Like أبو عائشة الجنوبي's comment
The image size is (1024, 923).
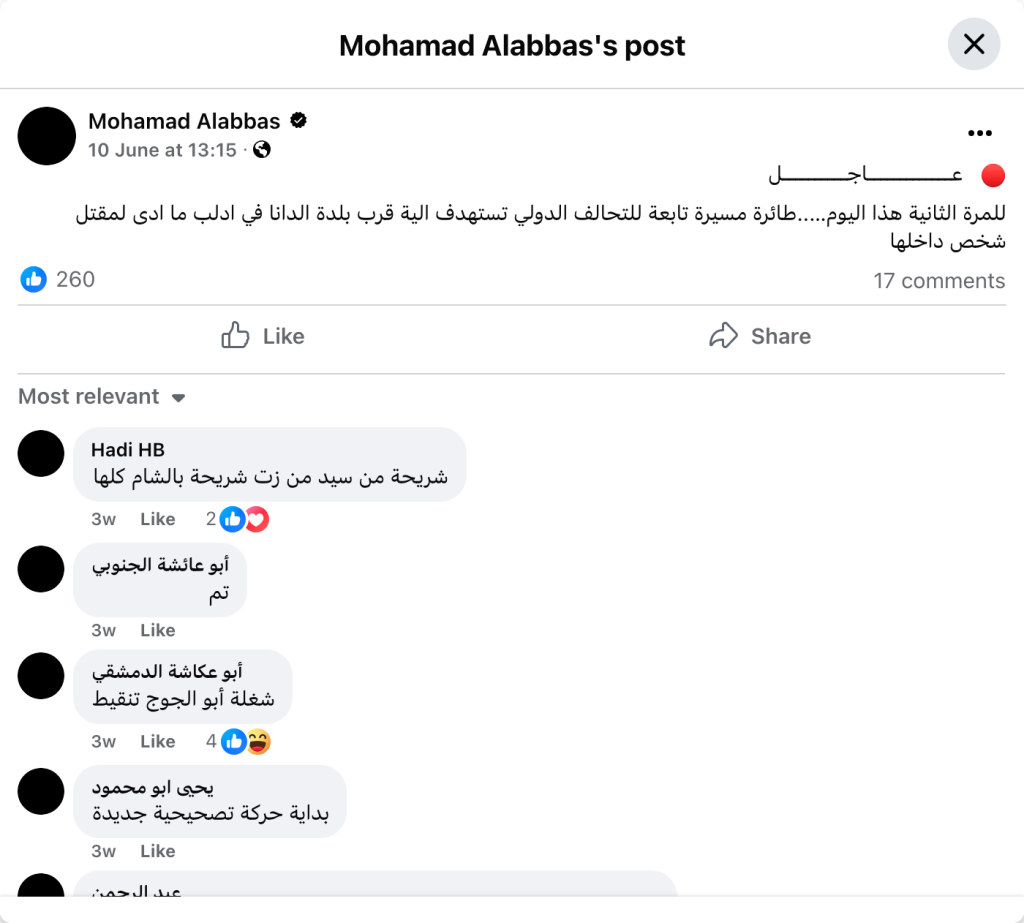click(x=157, y=630)
